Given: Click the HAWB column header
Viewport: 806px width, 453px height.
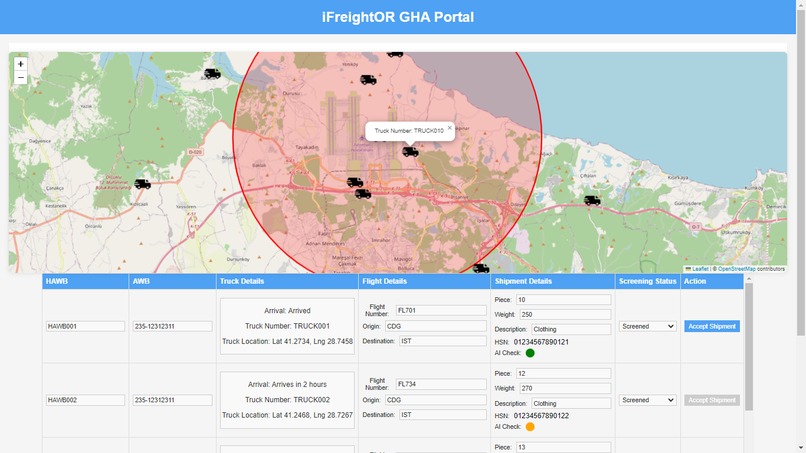Looking at the screenshot, I should pos(85,281).
